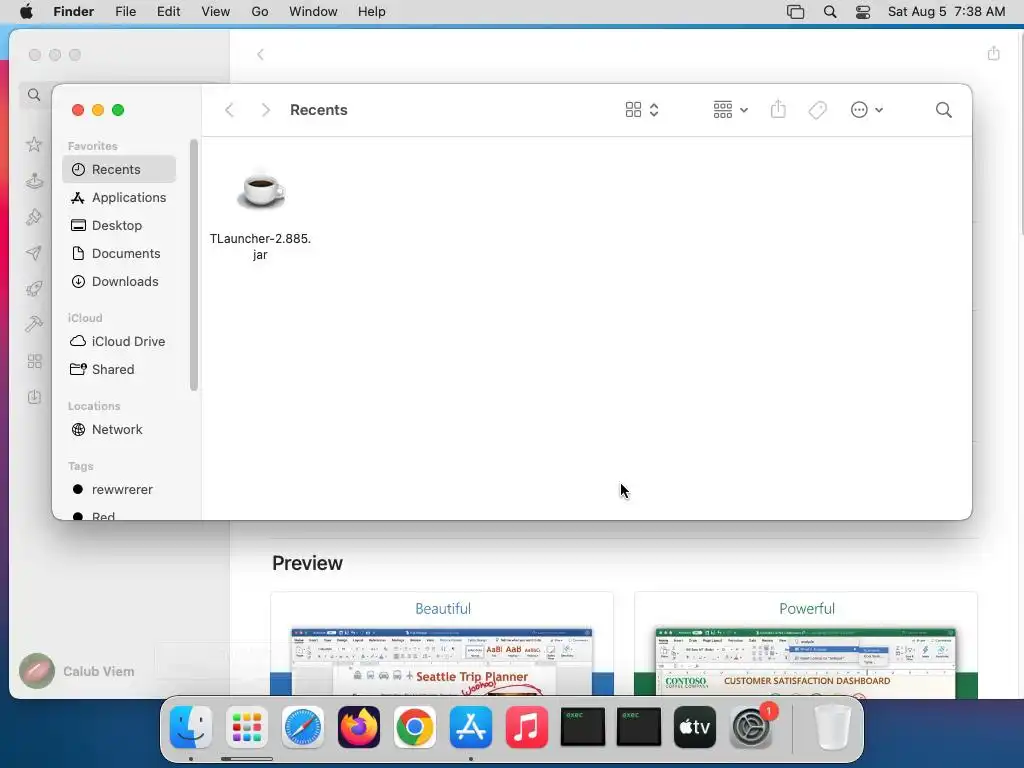Switch to icon view mode
The height and width of the screenshot is (768, 1024).
(x=633, y=110)
